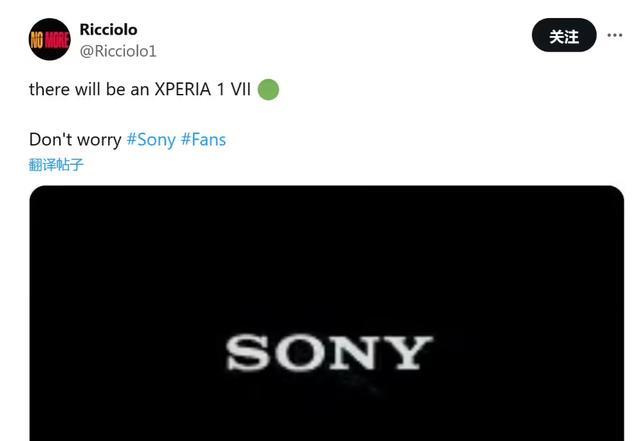Open the #Fans hashtag
The image size is (640, 441).
pyautogui.click(x=203, y=140)
